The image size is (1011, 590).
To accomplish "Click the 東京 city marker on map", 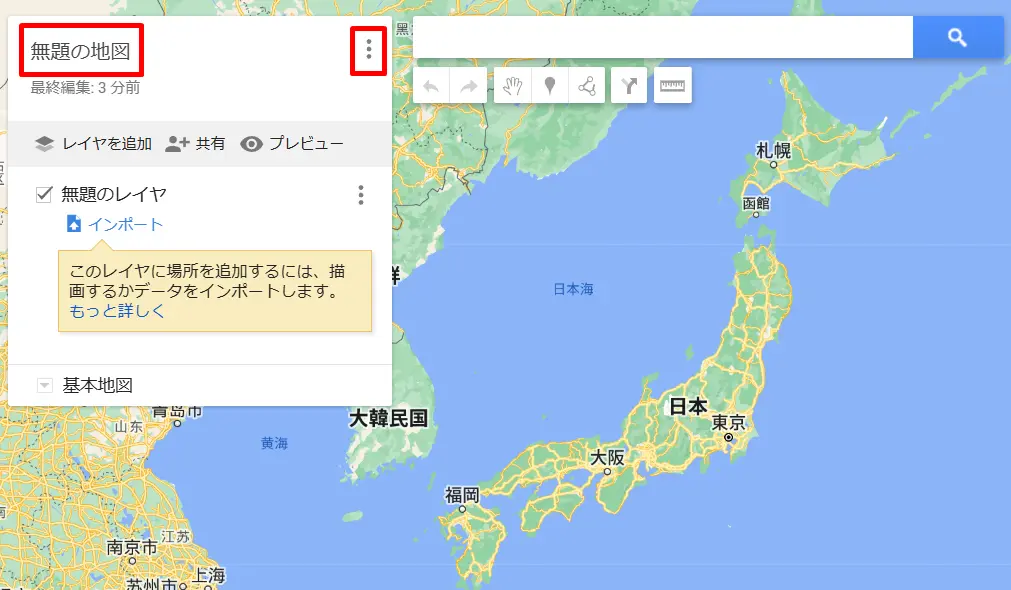I will pyautogui.click(x=729, y=437).
